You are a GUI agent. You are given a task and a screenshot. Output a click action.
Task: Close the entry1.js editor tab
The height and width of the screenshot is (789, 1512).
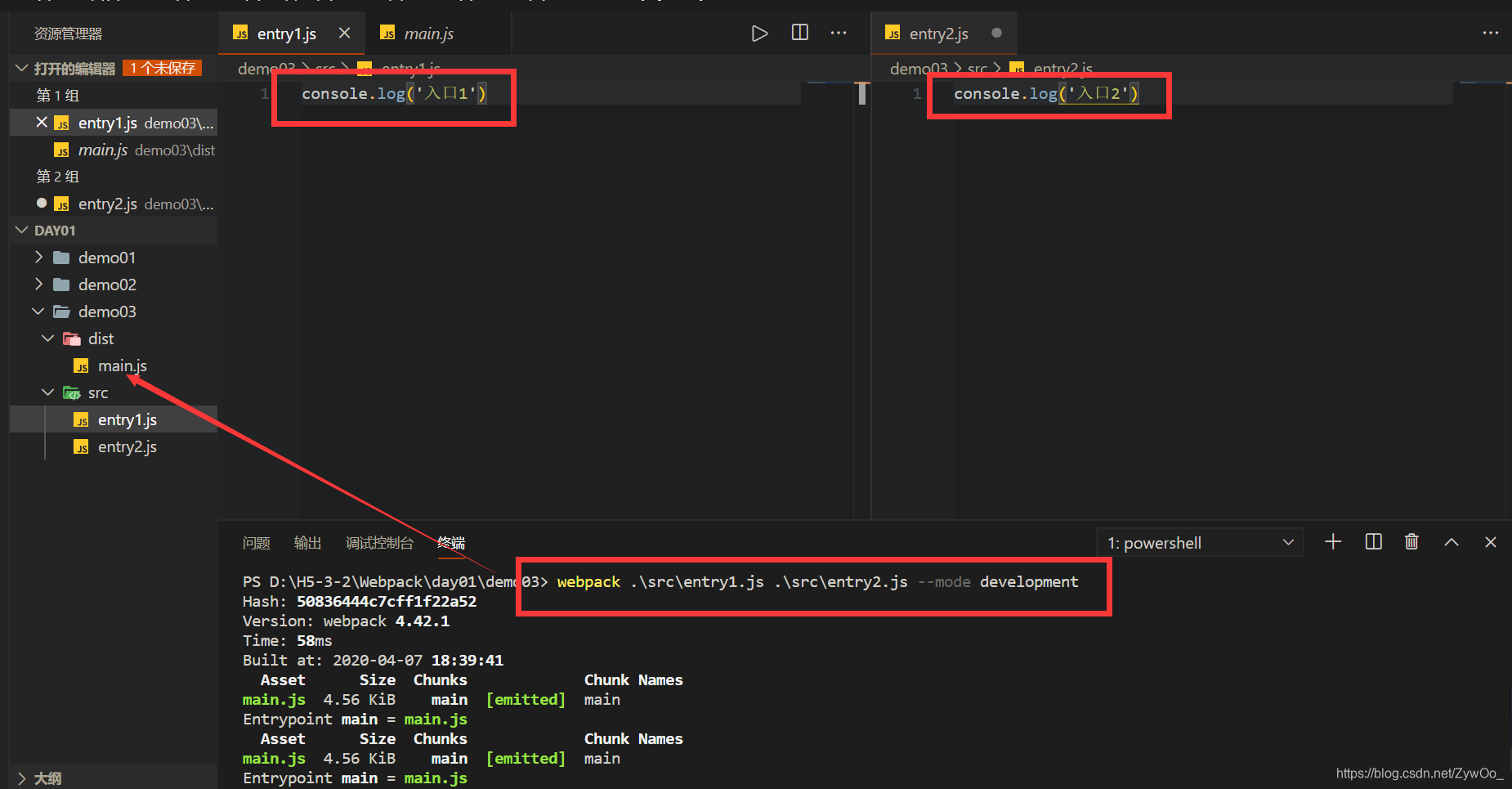pyautogui.click(x=344, y=33)
